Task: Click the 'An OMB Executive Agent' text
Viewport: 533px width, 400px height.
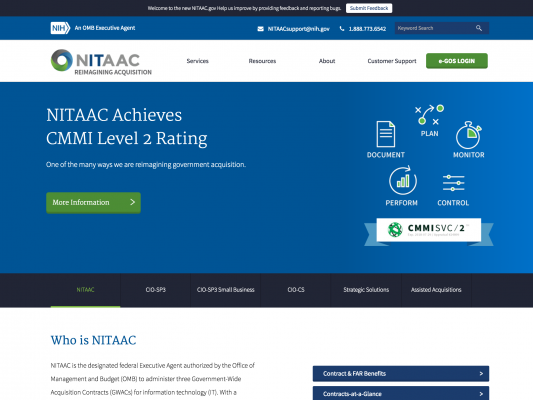Action: 105,28
